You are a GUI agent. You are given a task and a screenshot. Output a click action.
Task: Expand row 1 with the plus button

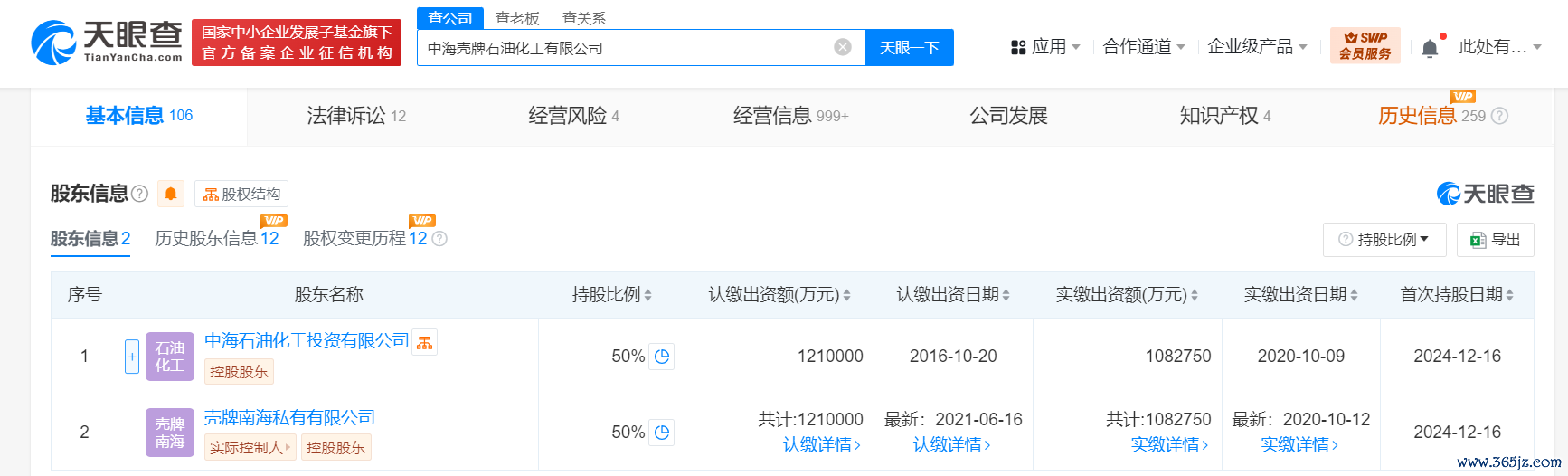[132, 357]
